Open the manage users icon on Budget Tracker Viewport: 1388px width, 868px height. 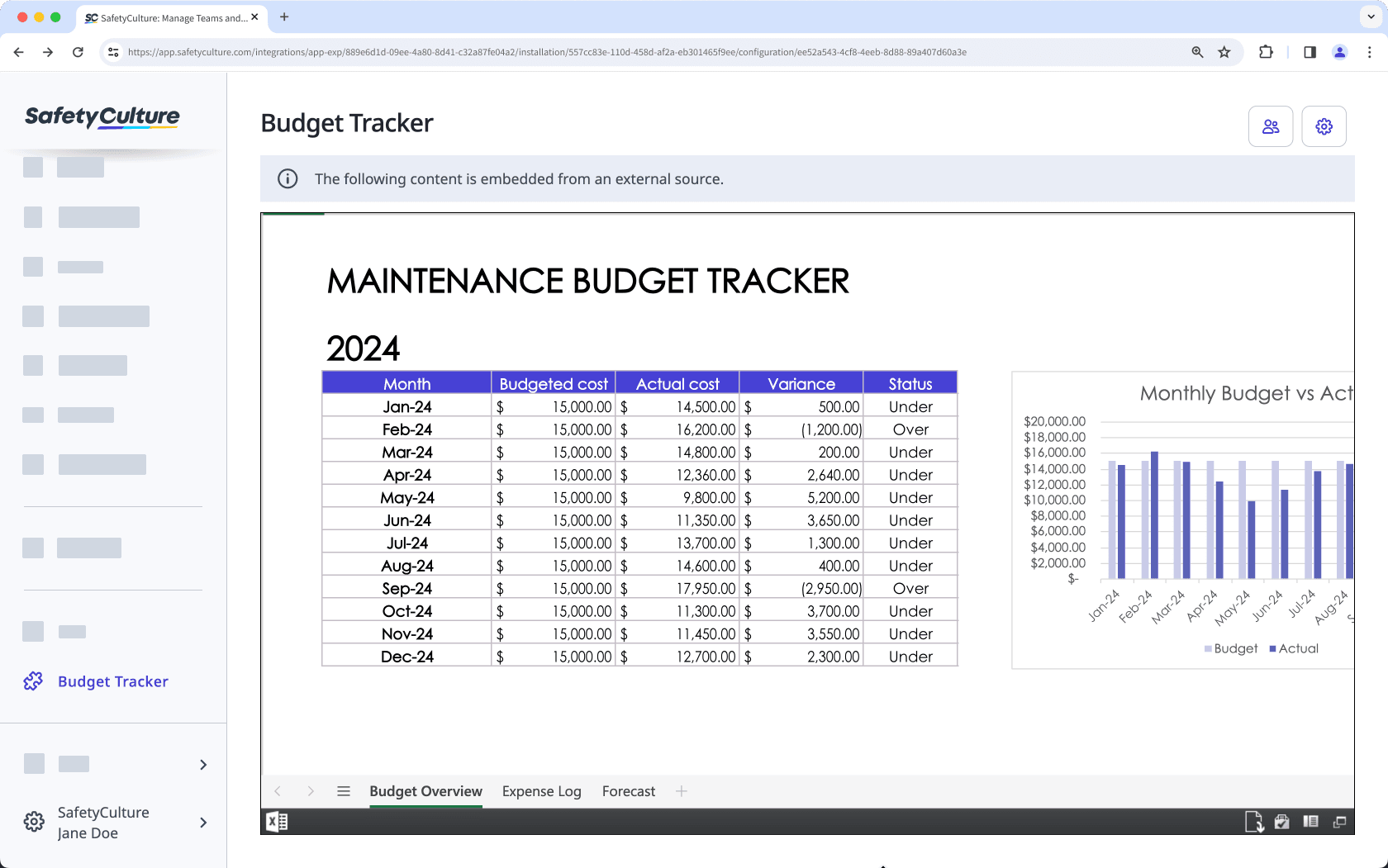click(x=1270, y=126)
